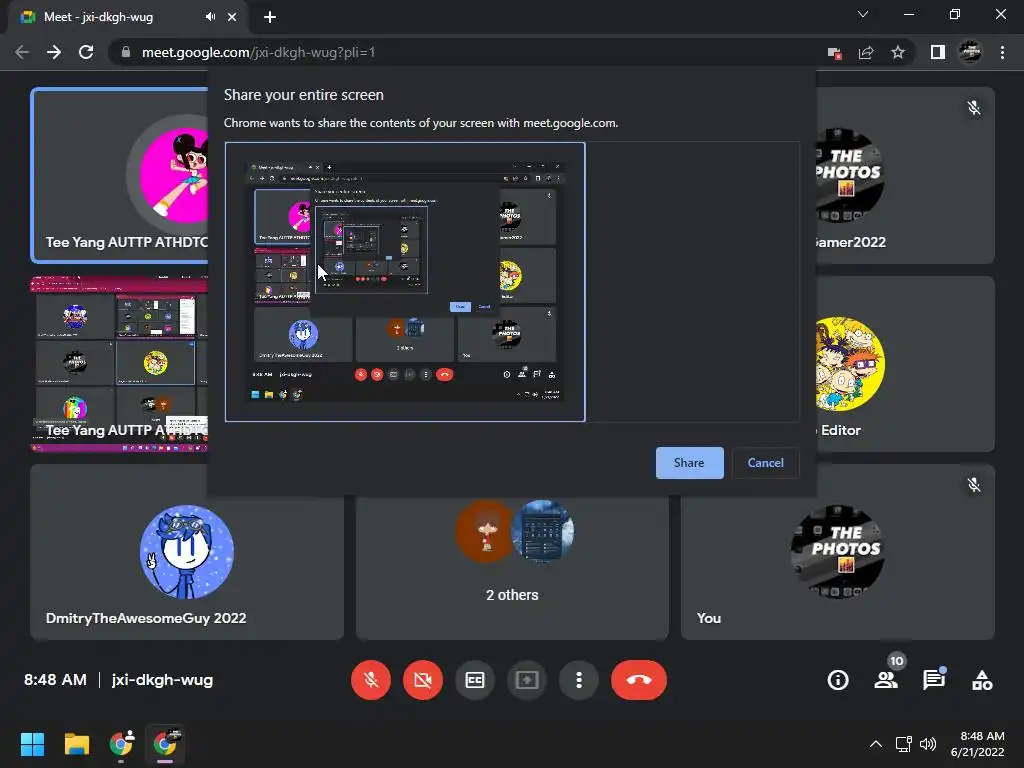Click the camera blocked indicator in address bar
Screen dimensions: 1024x768
(834, 53)
